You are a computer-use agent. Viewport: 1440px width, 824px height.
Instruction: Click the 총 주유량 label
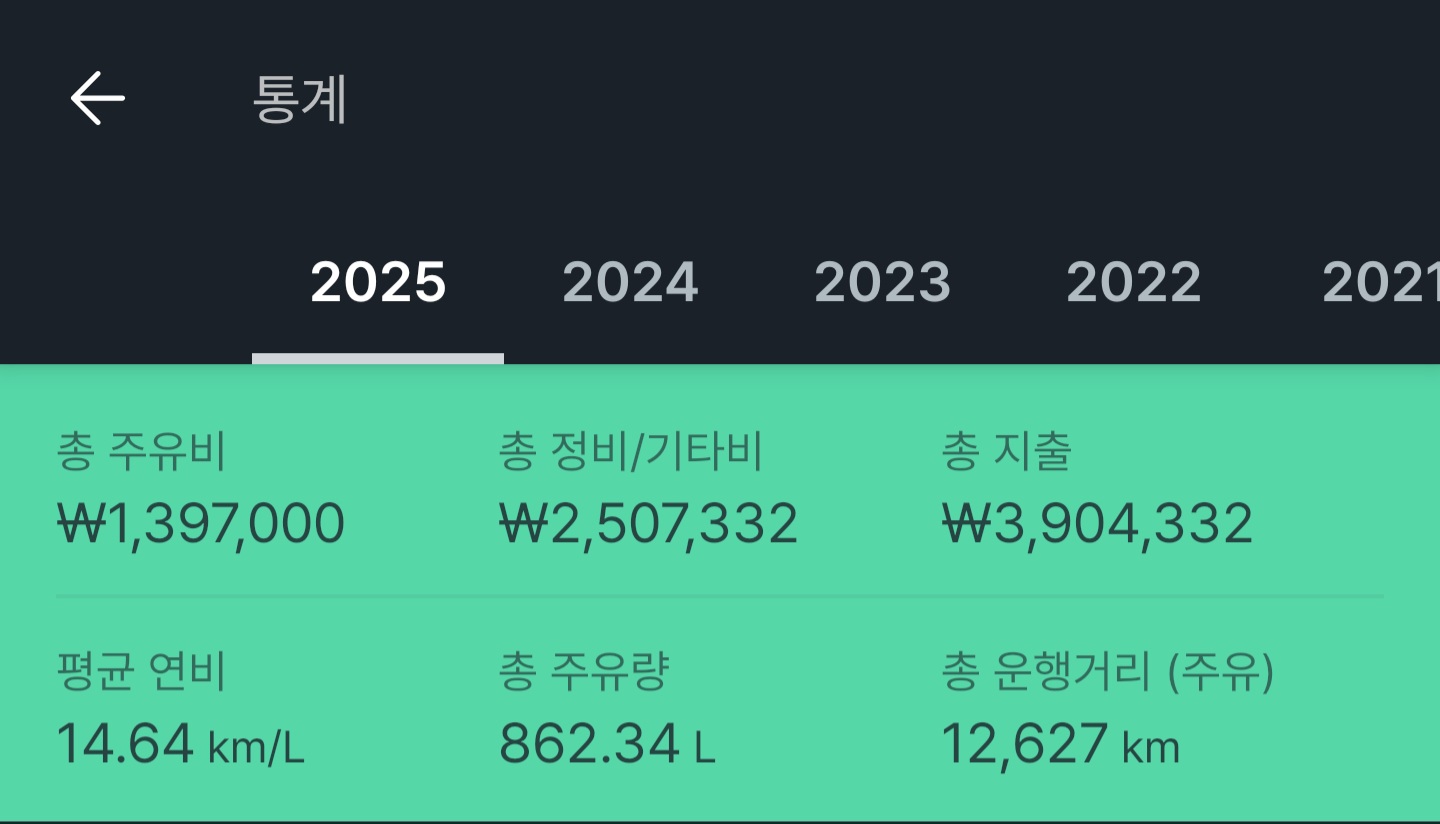pyautogui.click(x=584, y=672)
